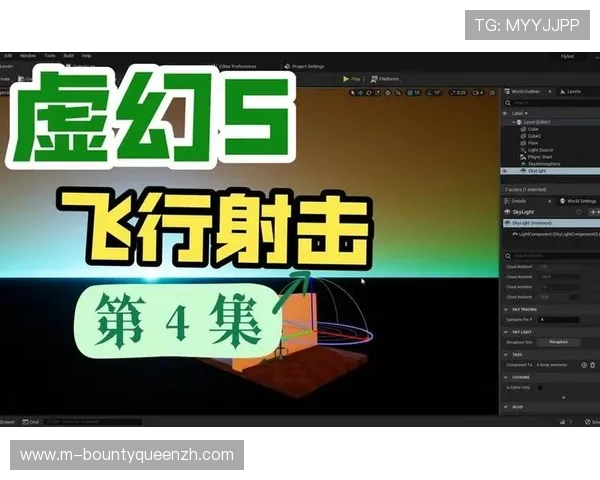Activate the select mode viewport tool

353,93
